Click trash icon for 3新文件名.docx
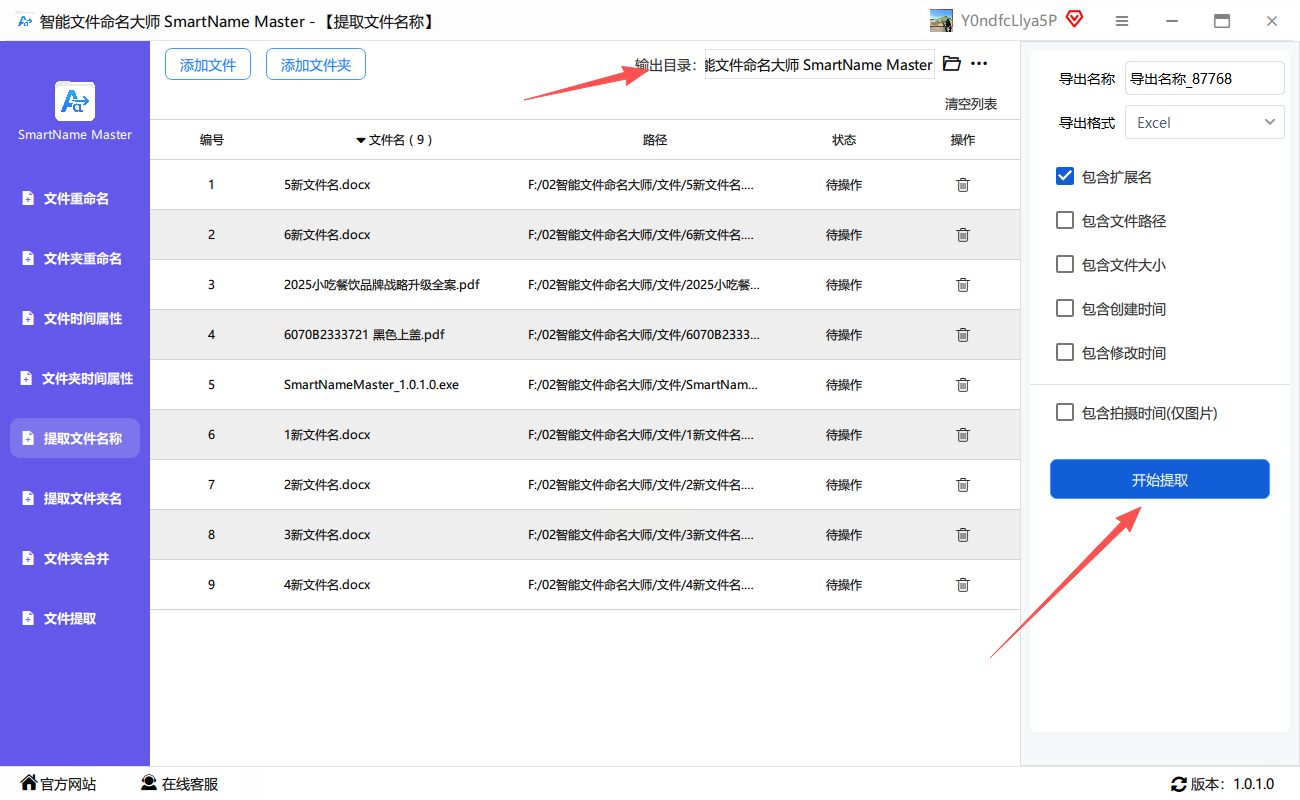 tap(963, 535)
